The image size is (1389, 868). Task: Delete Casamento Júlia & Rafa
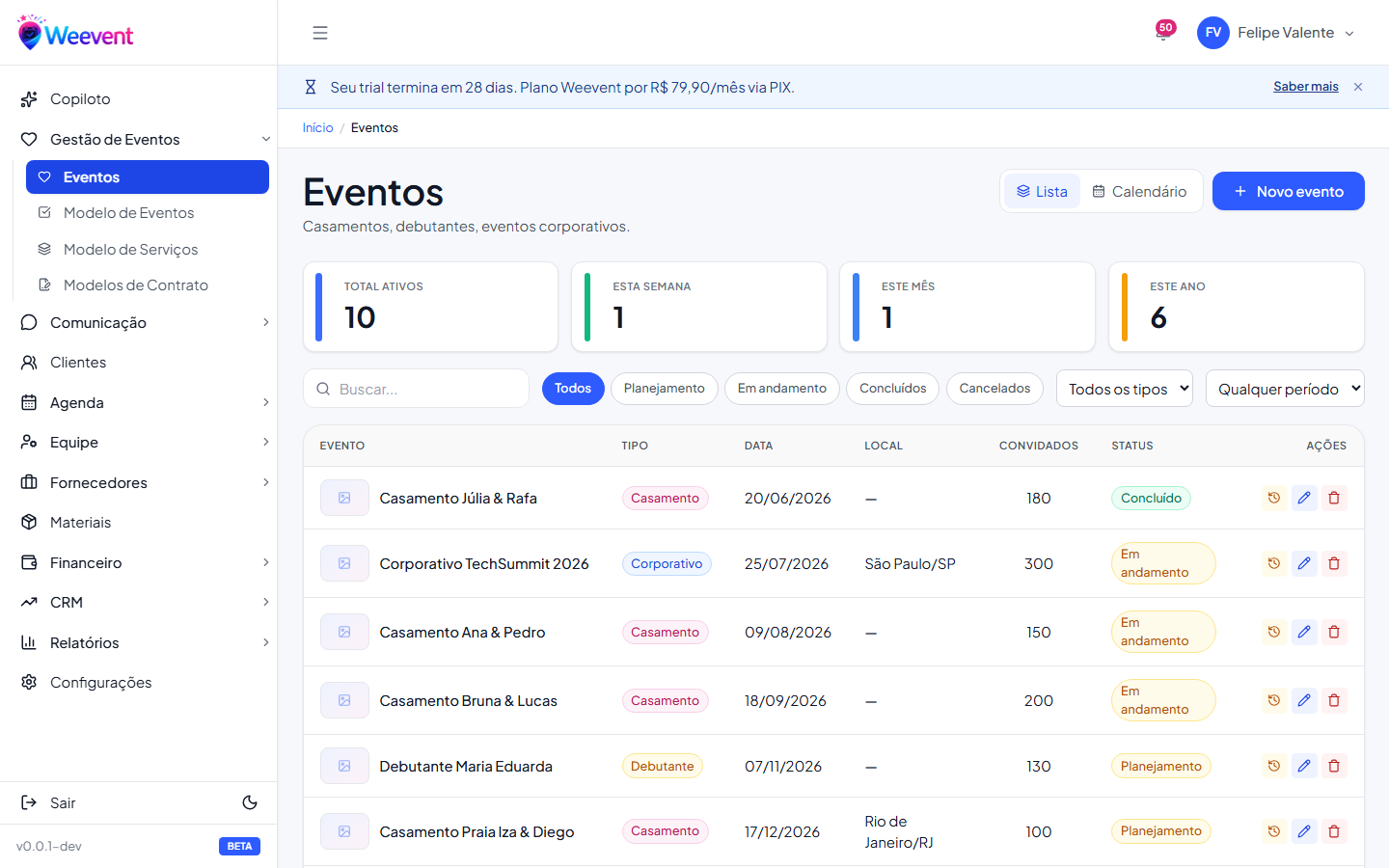1334,498
